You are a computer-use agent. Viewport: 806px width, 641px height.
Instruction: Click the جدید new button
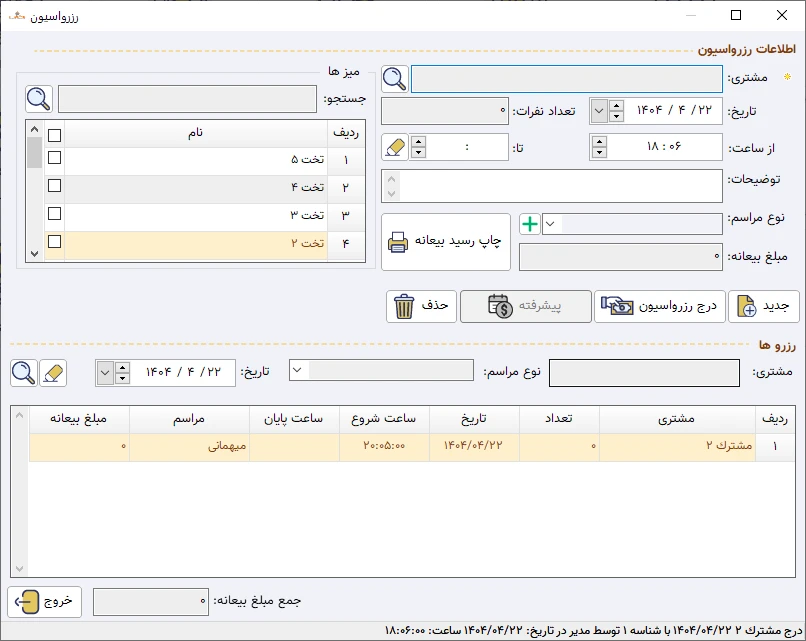[764, 306]
